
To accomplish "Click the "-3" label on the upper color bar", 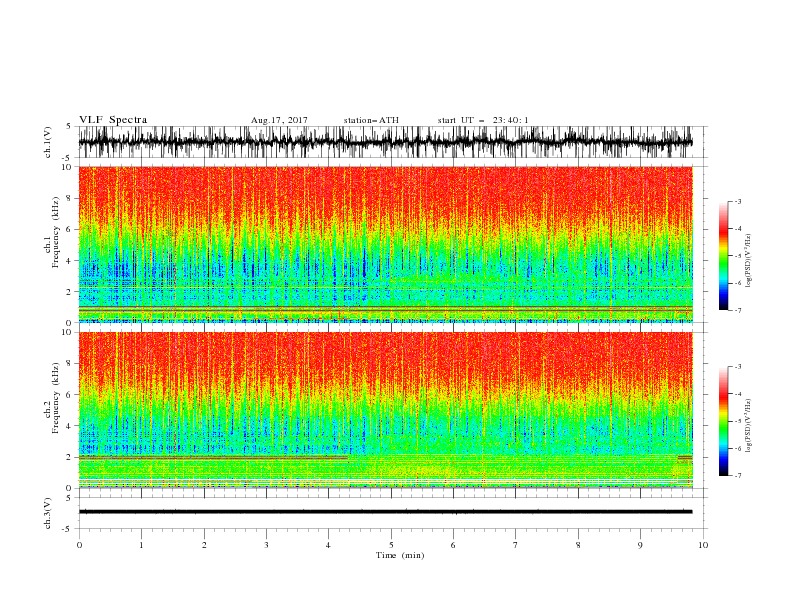I will point(737,201).
